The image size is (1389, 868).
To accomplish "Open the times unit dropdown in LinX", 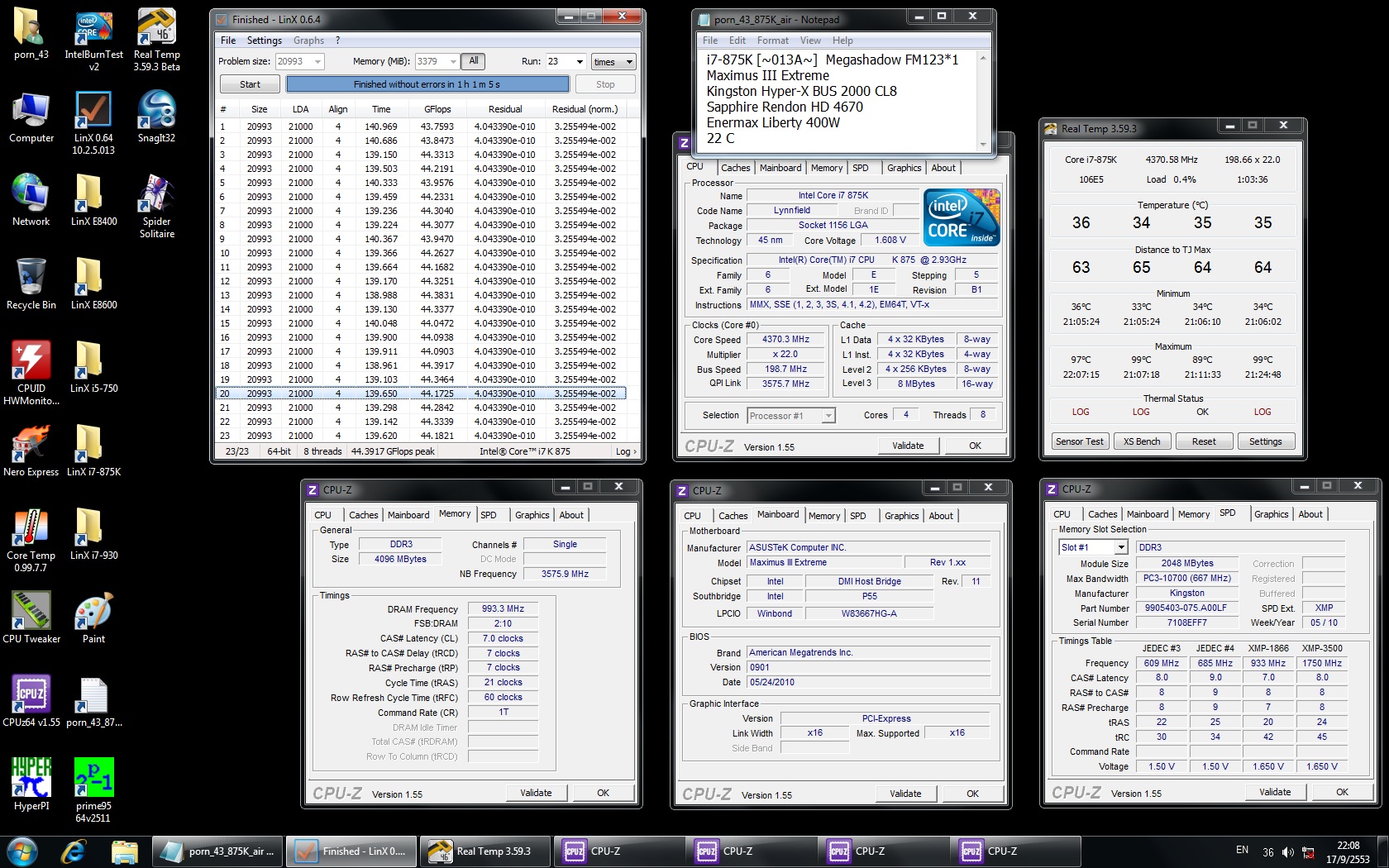I will point(613,62).
